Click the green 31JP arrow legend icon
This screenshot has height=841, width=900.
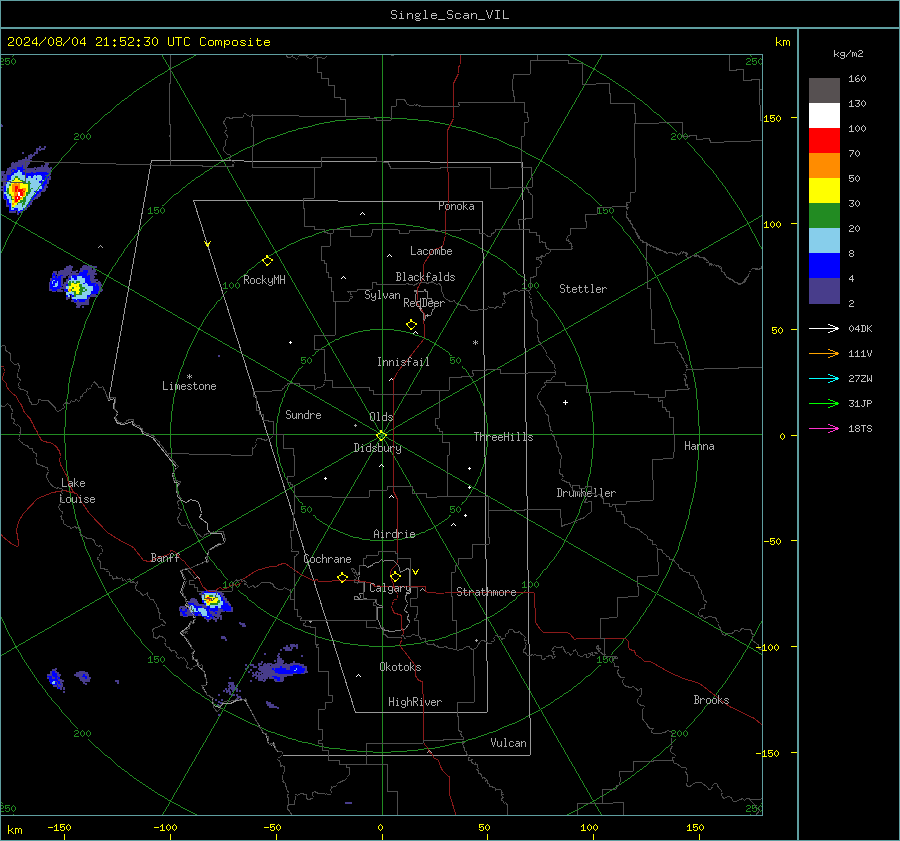click(824, 404)
